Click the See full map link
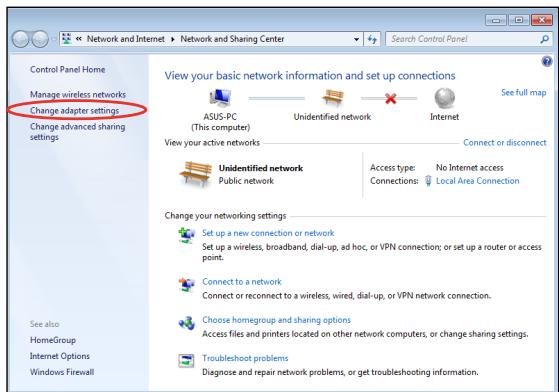 coord(523,93)
